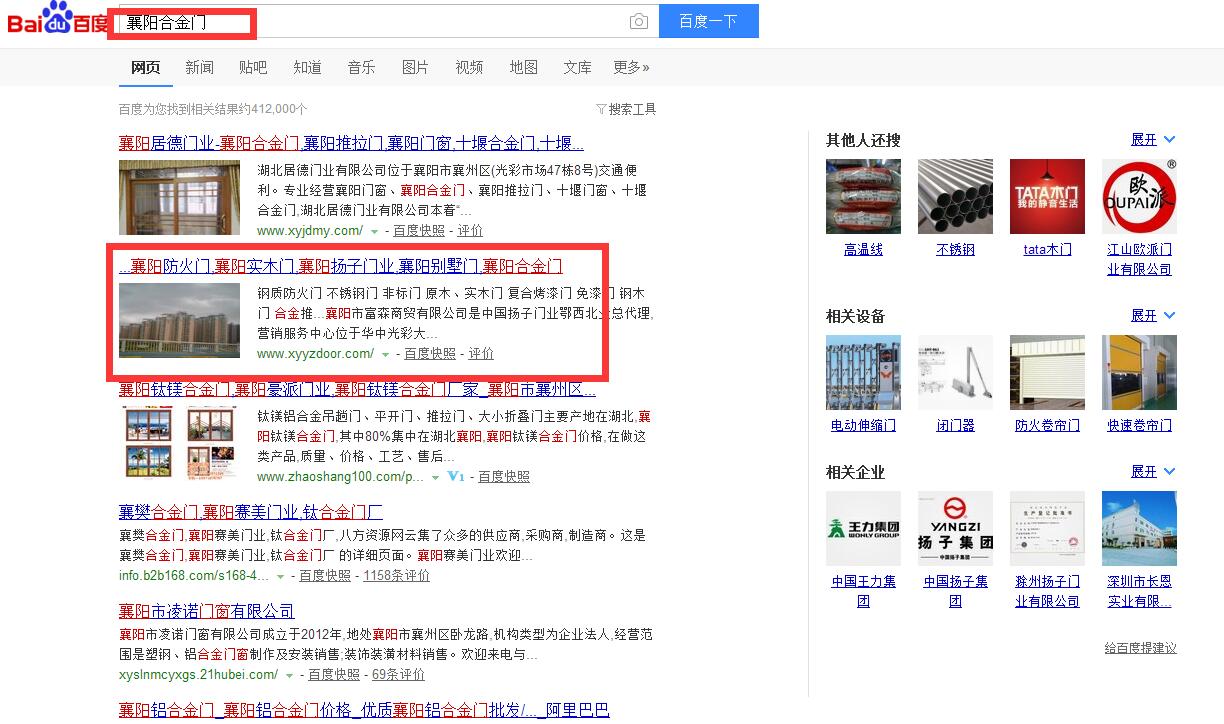
Task: Click the 高温线 product image
Action: tap(863, 196)
